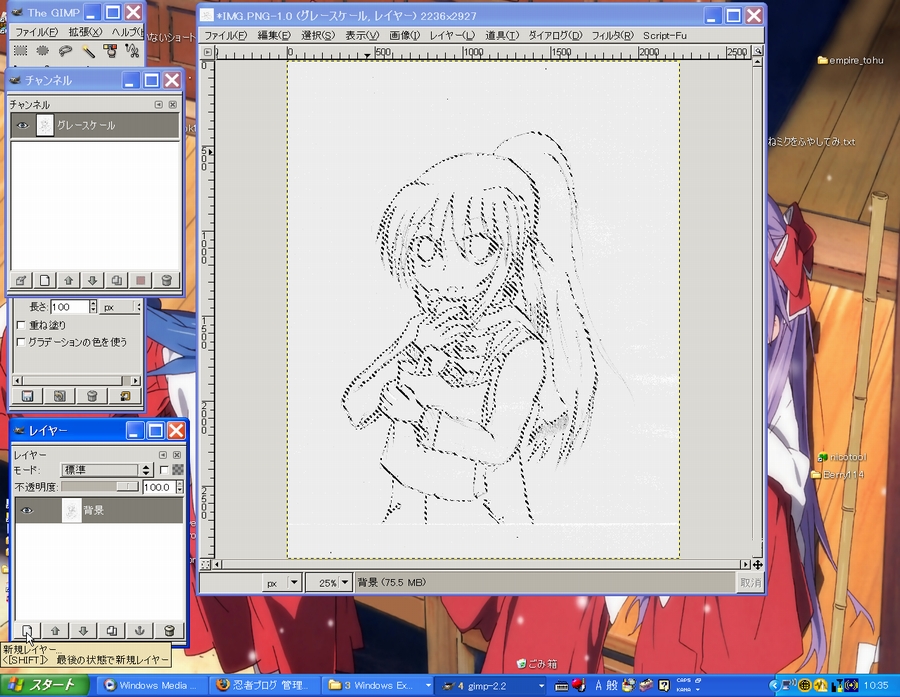This screenshot has height=697, width=900.
Task: Open length unit px dropdown in tool options
Action: point(121,307)
